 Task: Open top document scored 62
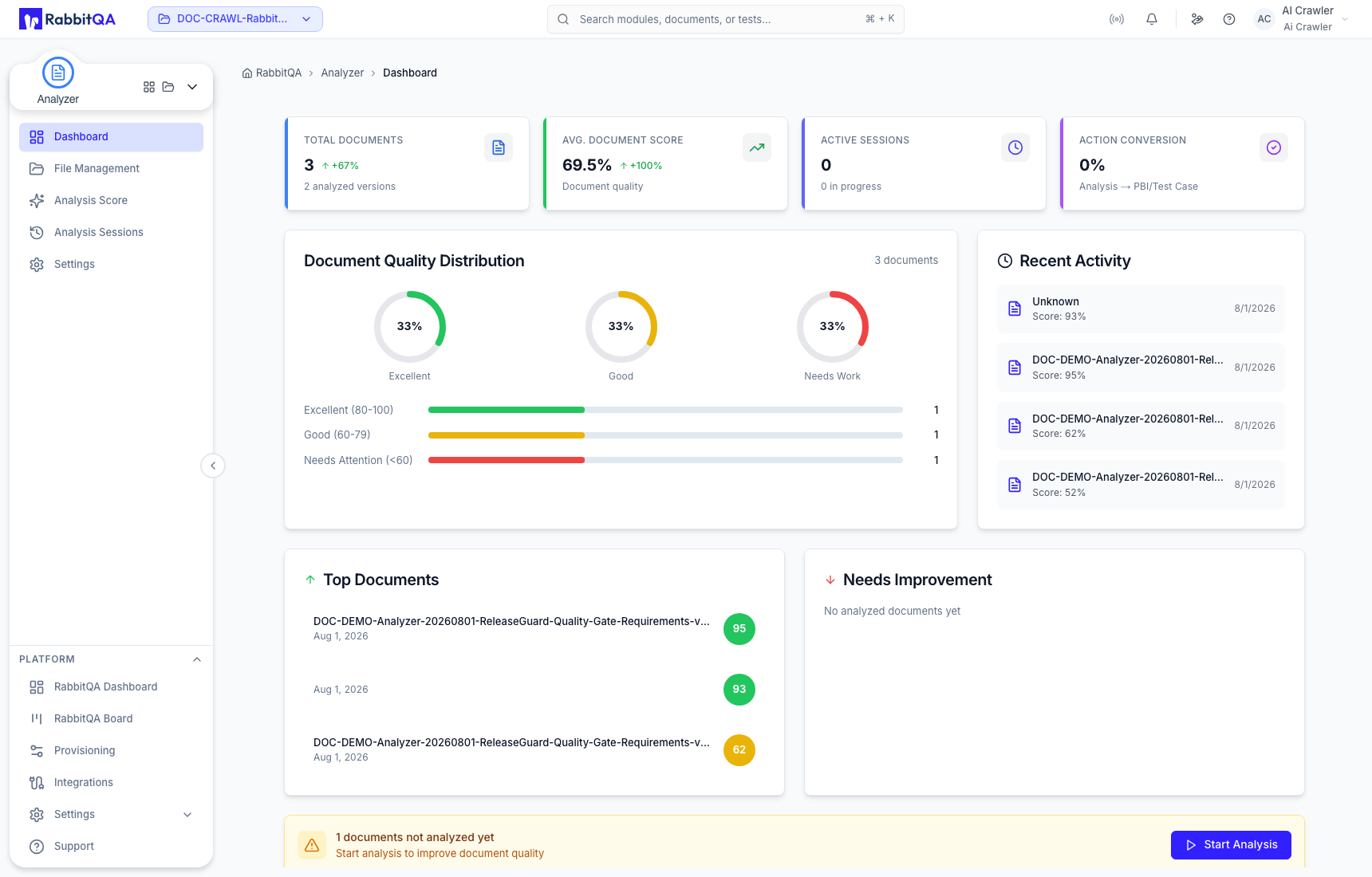point(534,750)
